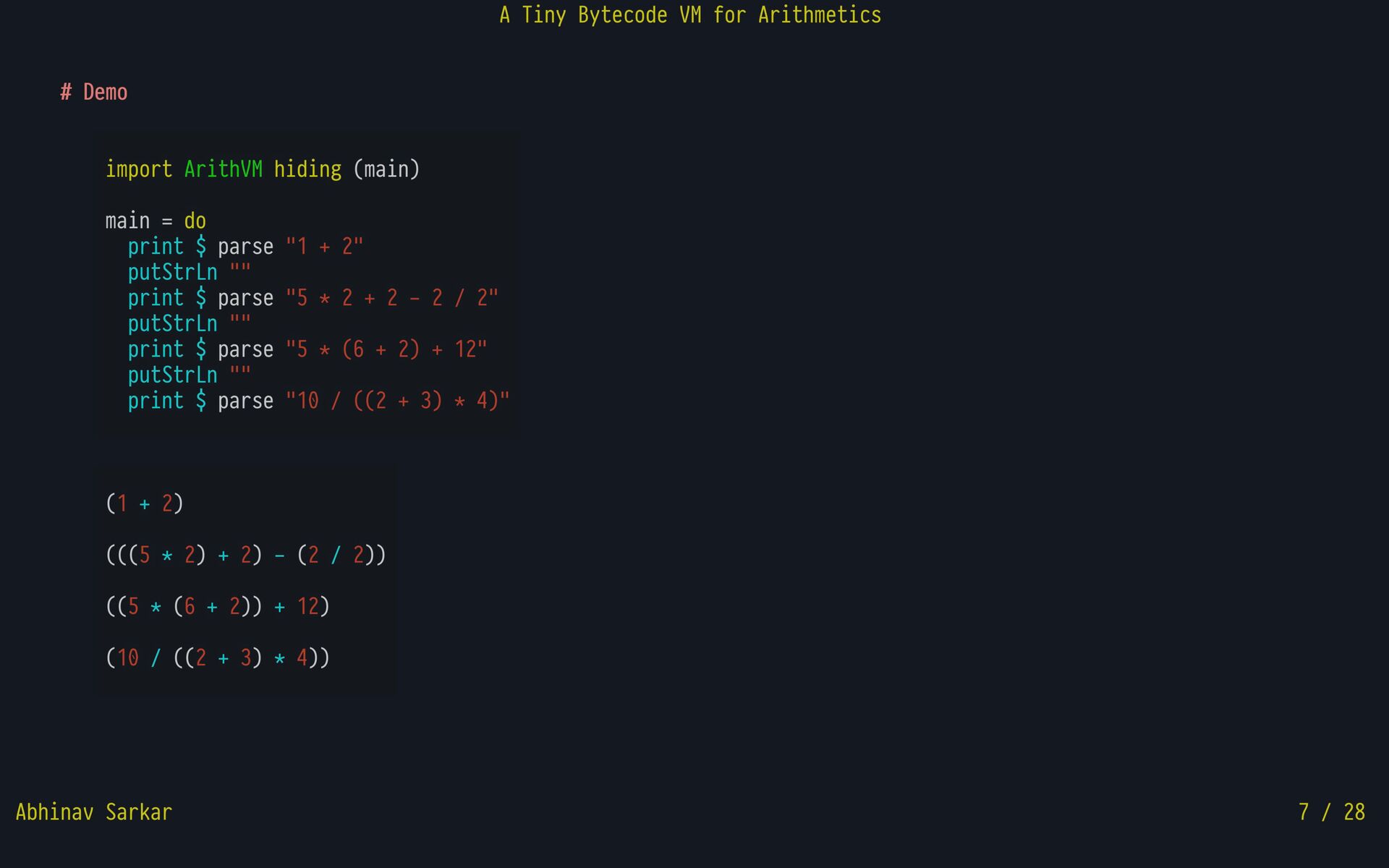This screenshot has height=868, width=1389.
Task: Click the 'hiding' keyword
Action: pos(307,169)
